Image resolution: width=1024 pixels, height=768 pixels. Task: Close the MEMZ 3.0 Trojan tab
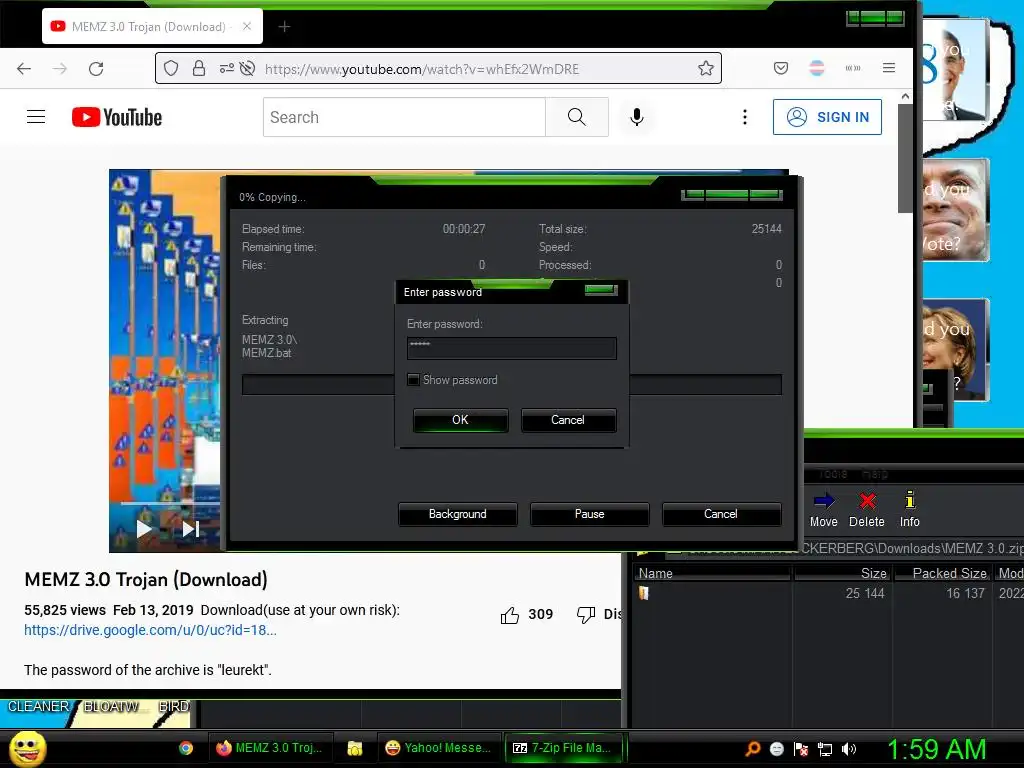(247, 27)
